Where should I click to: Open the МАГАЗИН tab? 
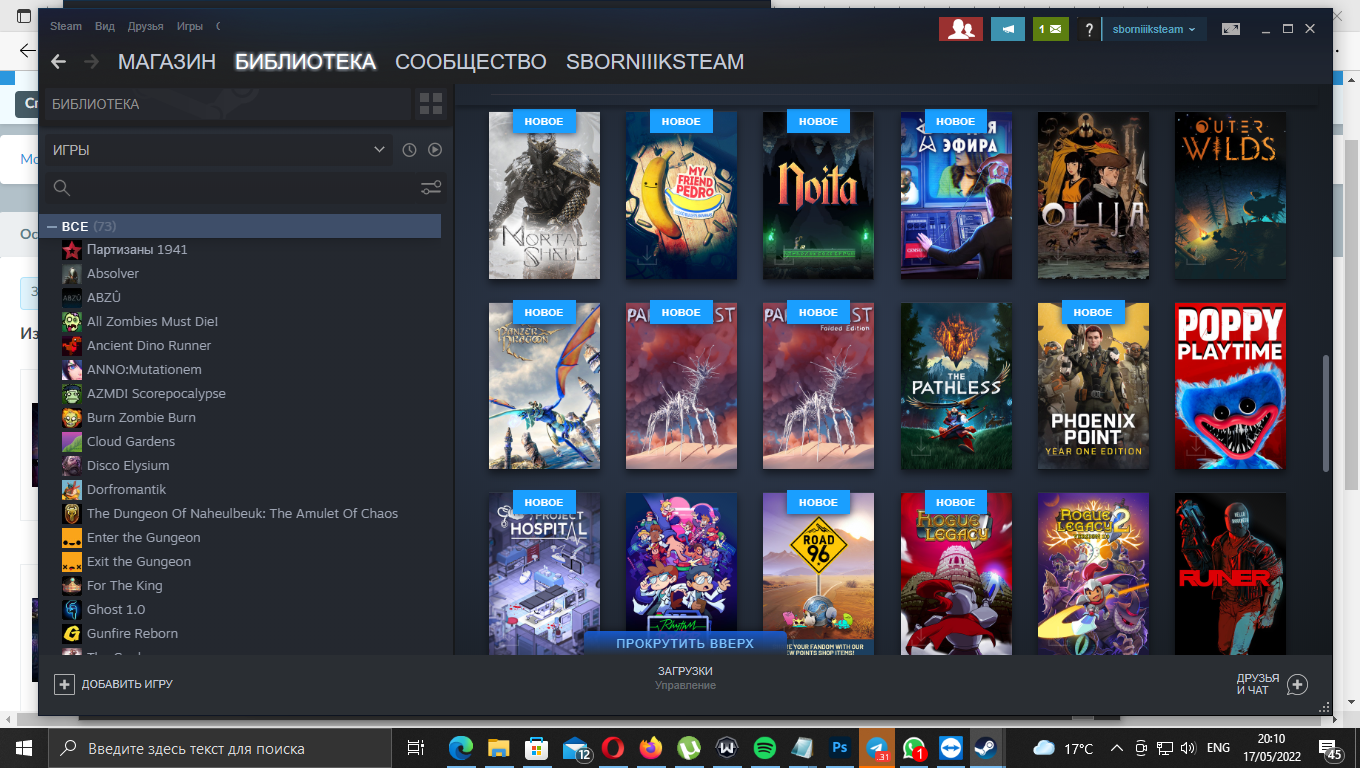(x=167, y=62)
